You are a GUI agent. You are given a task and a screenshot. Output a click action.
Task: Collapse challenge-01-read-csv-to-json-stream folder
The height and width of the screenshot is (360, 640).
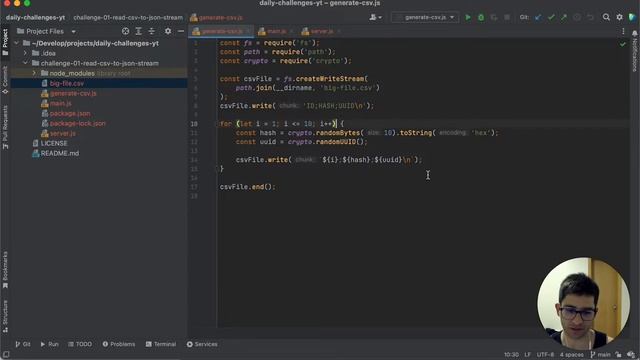click(25, 63)
